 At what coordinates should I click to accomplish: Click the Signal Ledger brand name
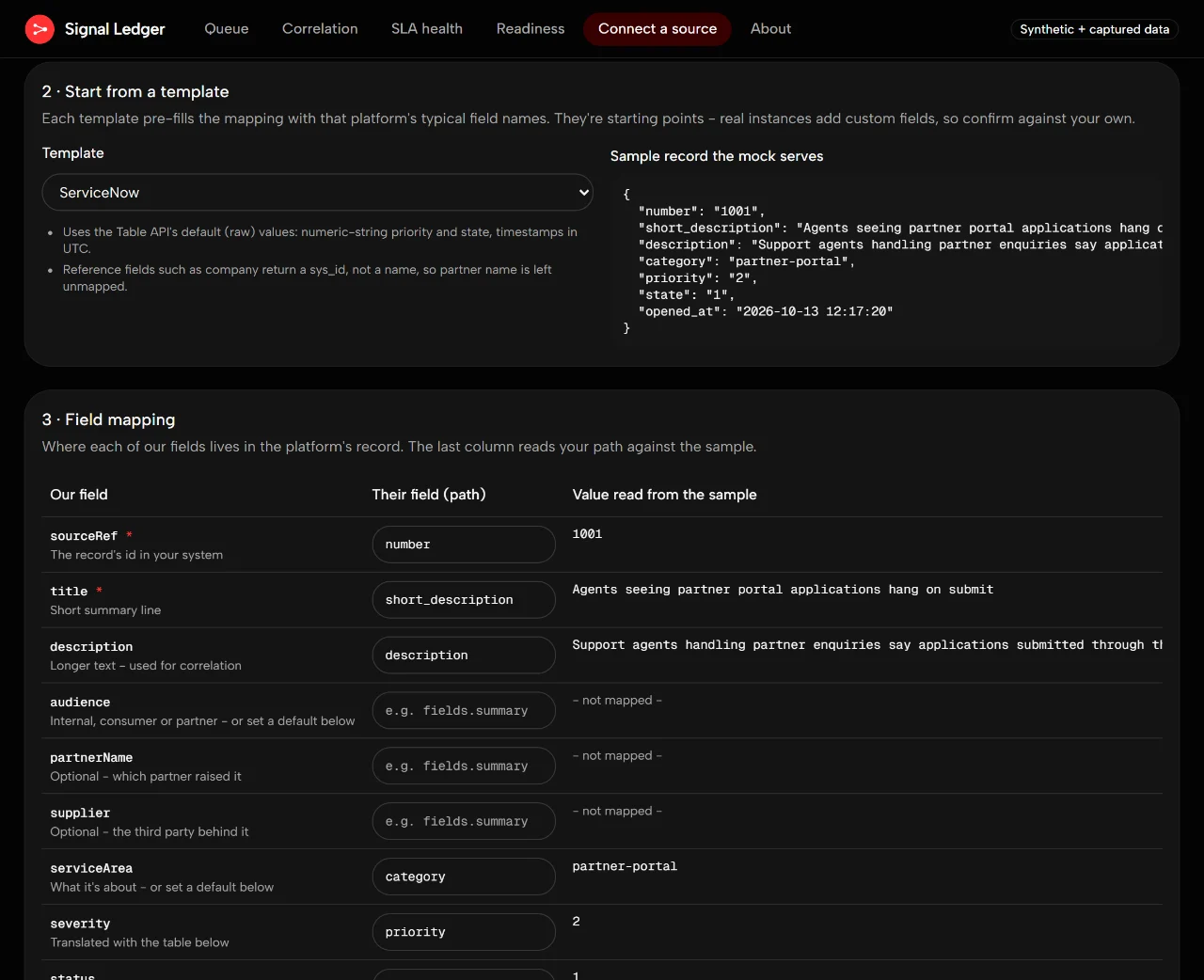[x=115, y=29]
